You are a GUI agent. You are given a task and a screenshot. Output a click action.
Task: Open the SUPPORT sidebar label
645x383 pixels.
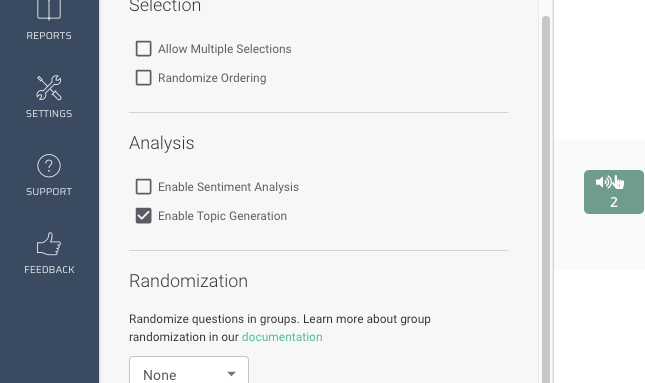click(x=49, y=192)
